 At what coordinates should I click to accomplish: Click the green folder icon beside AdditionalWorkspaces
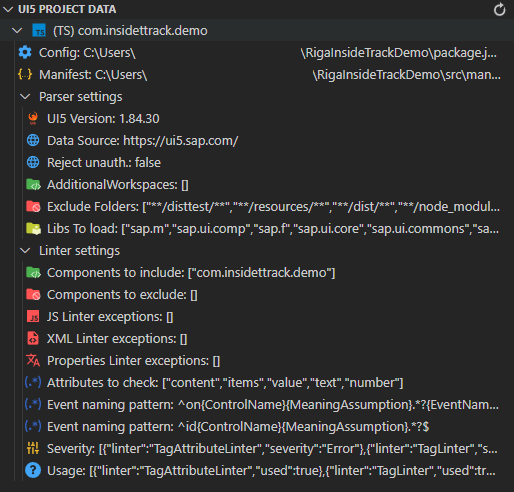coord(33,185)
